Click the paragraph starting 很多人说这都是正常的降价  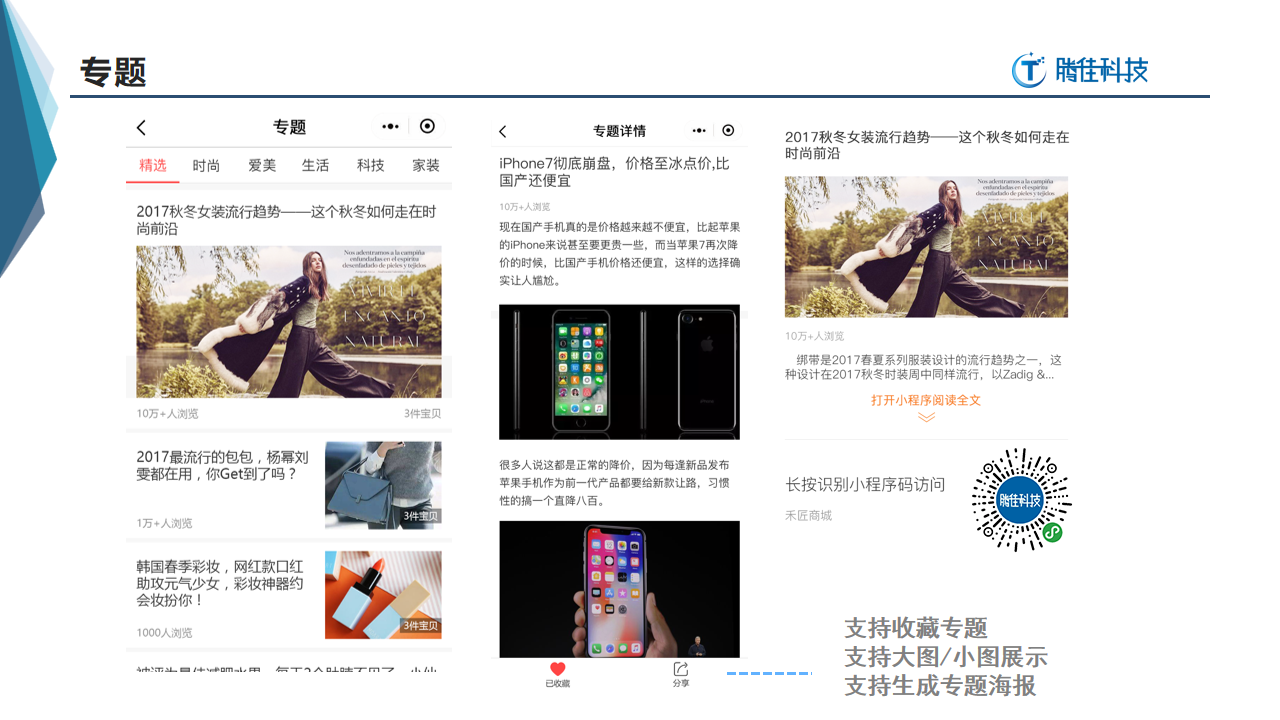614,483
